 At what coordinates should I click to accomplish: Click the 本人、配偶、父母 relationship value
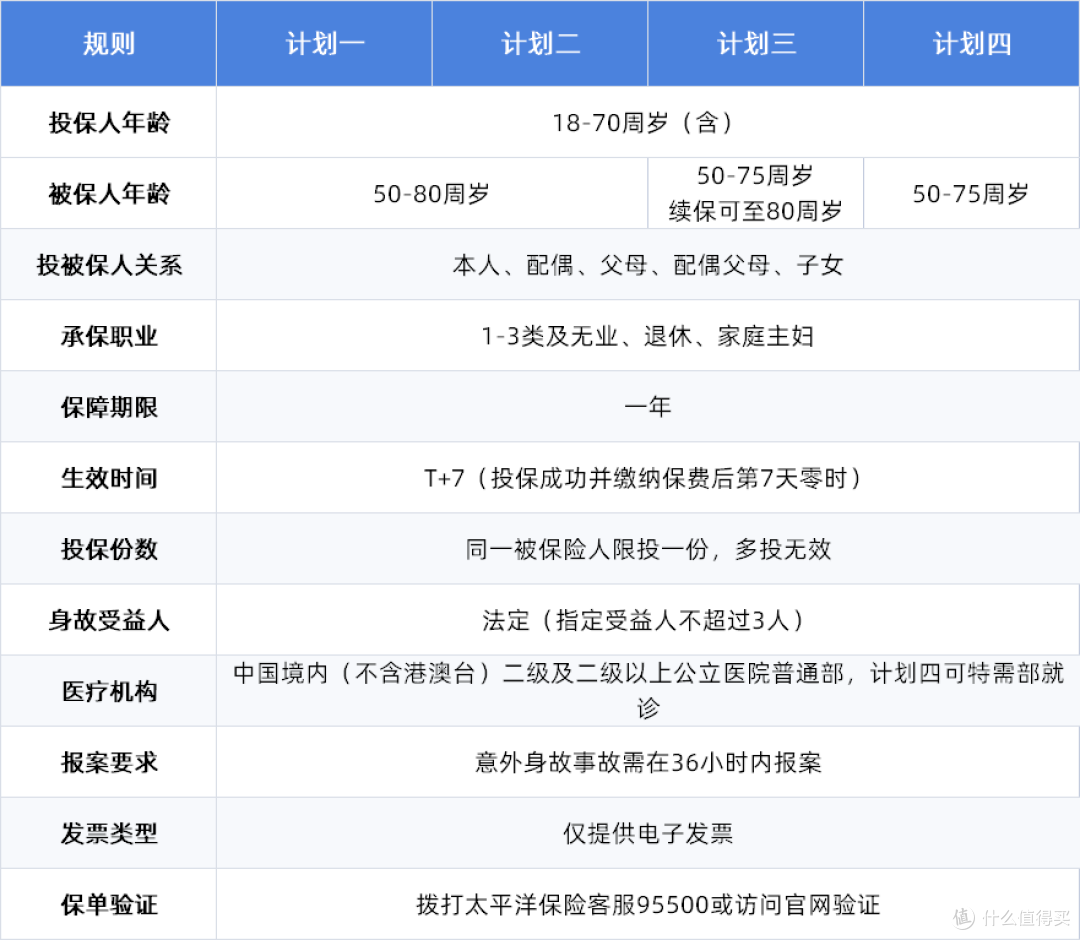pyautogui.click(x=647, y=265)
